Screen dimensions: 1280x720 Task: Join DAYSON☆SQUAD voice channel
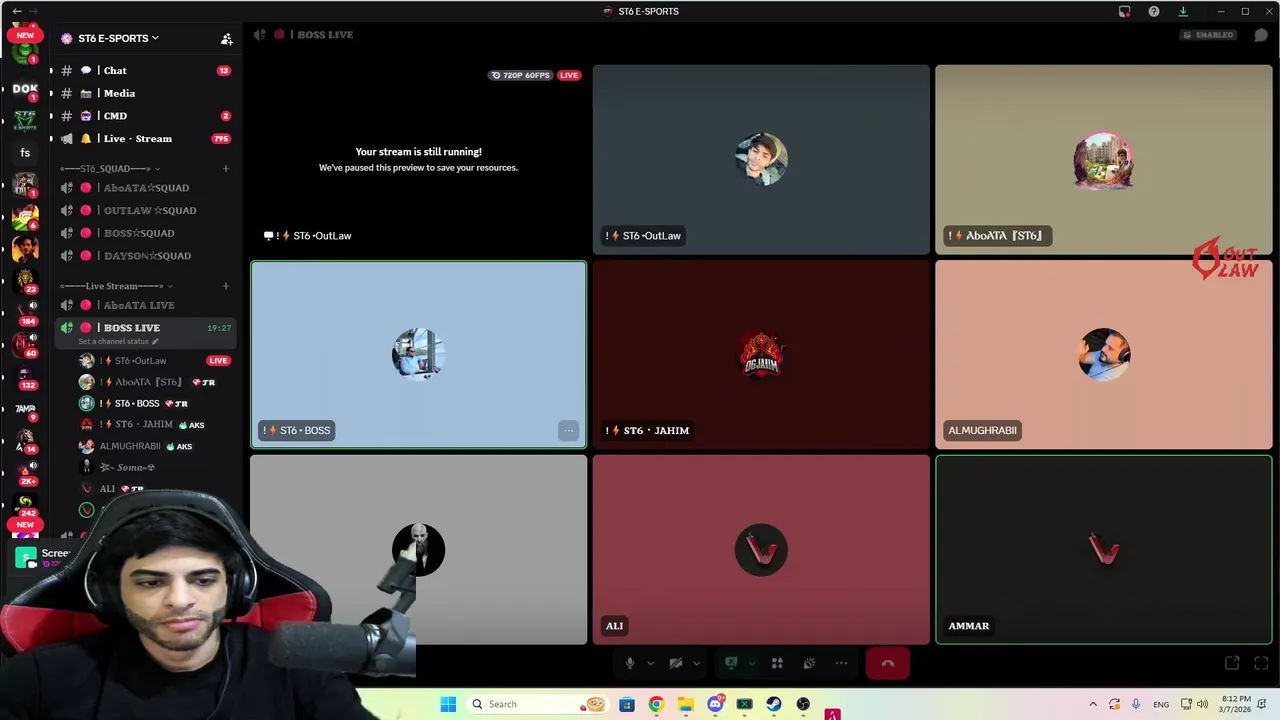[x=143, y=256]
